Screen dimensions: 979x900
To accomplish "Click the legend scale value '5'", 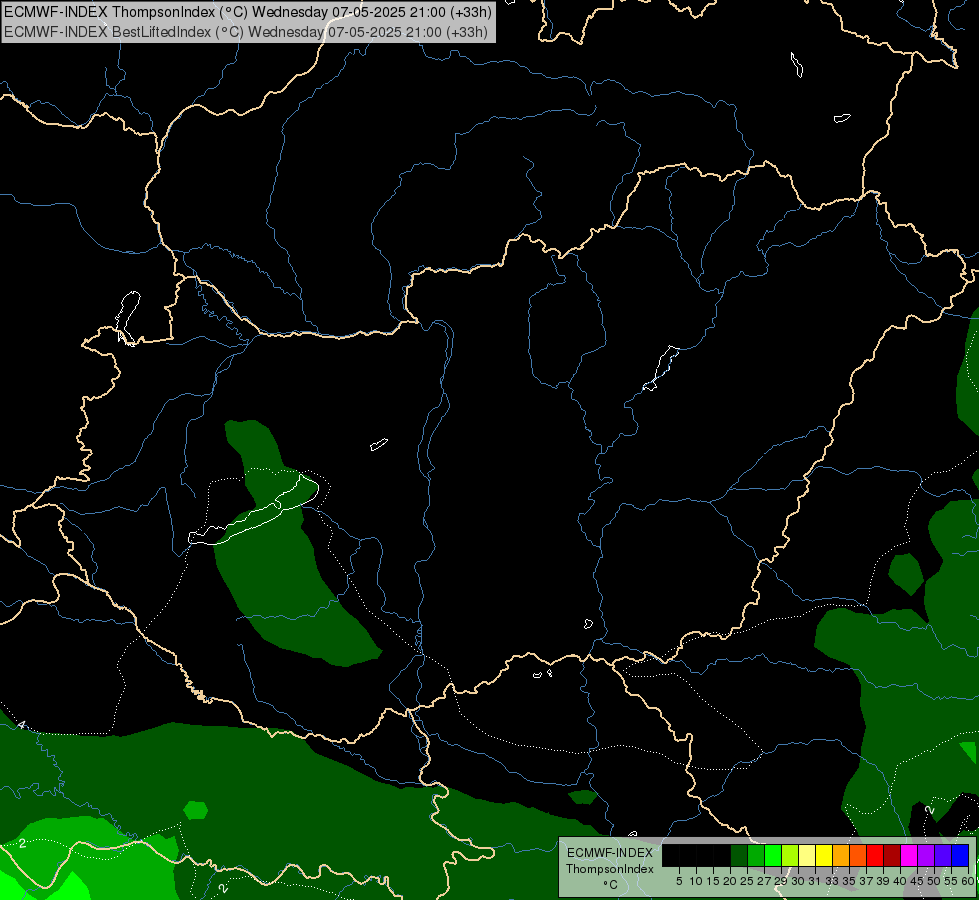I will (679, 881).
